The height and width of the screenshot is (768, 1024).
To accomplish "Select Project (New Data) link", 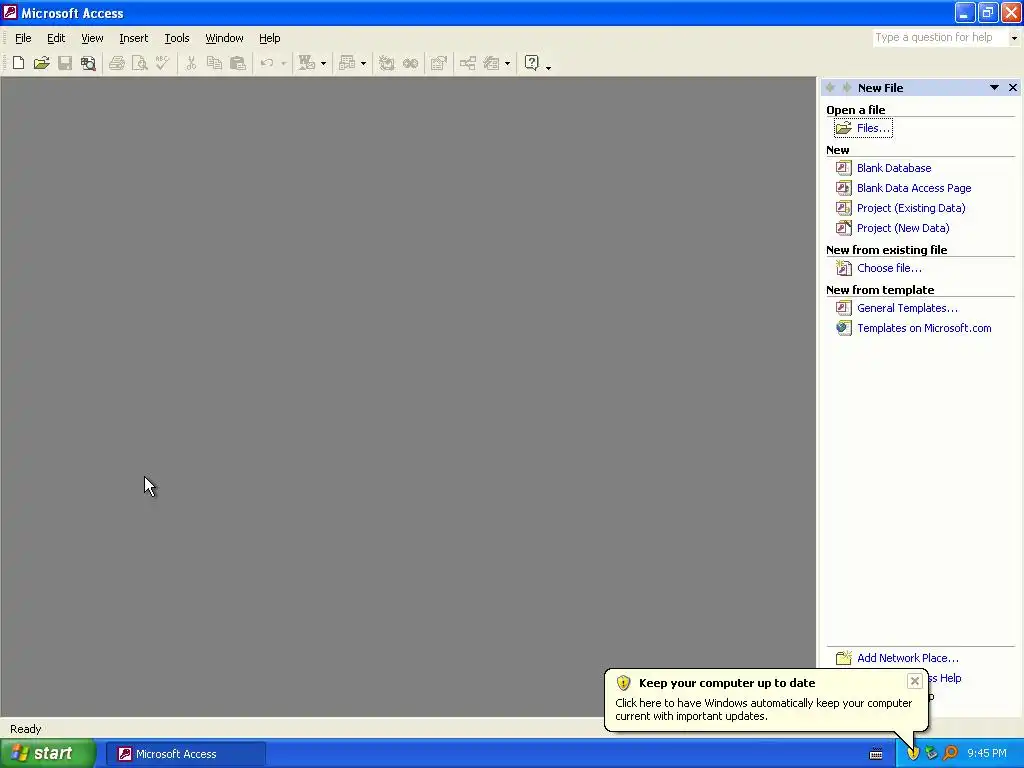I will coord(903,228).
